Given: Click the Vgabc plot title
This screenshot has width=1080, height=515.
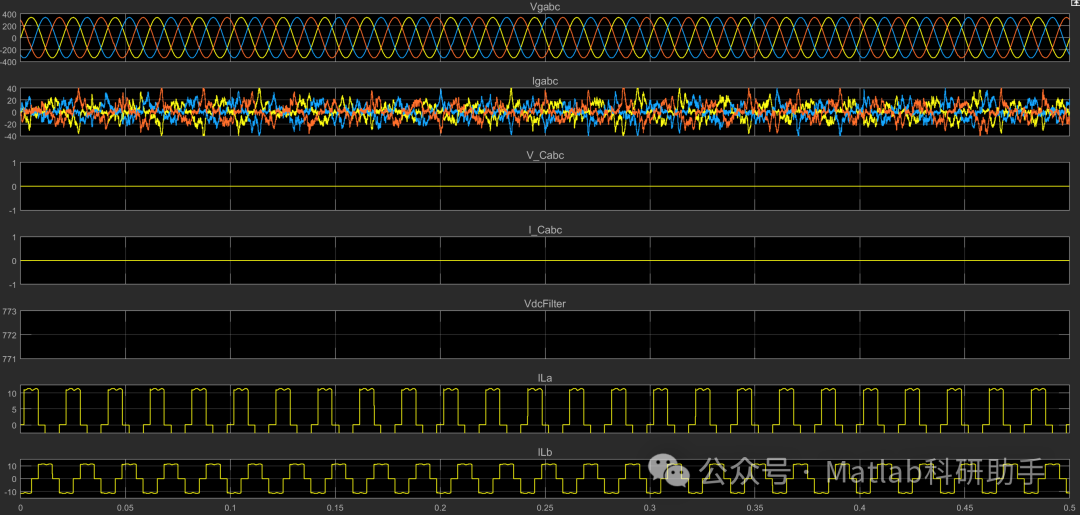Looking at the screenshot, I should [544, 7].
